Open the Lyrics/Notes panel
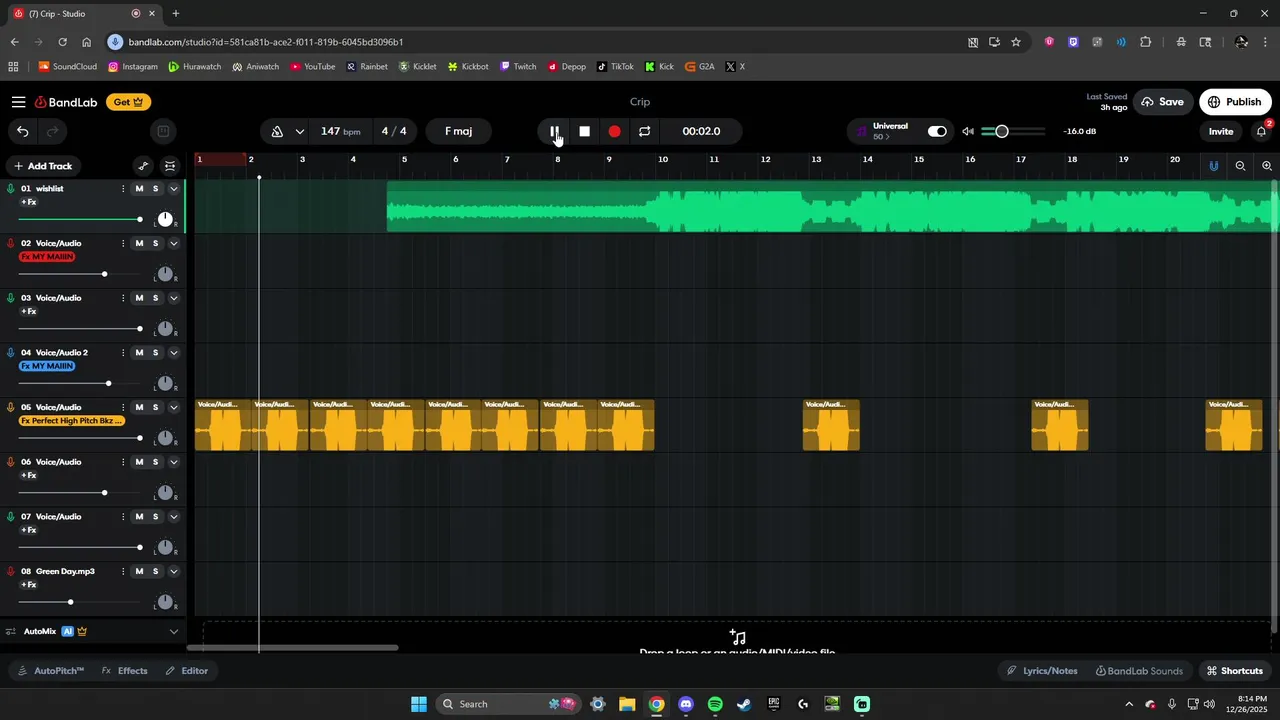The height and width of the screenshot is (720, 1280). (1042, 671)
